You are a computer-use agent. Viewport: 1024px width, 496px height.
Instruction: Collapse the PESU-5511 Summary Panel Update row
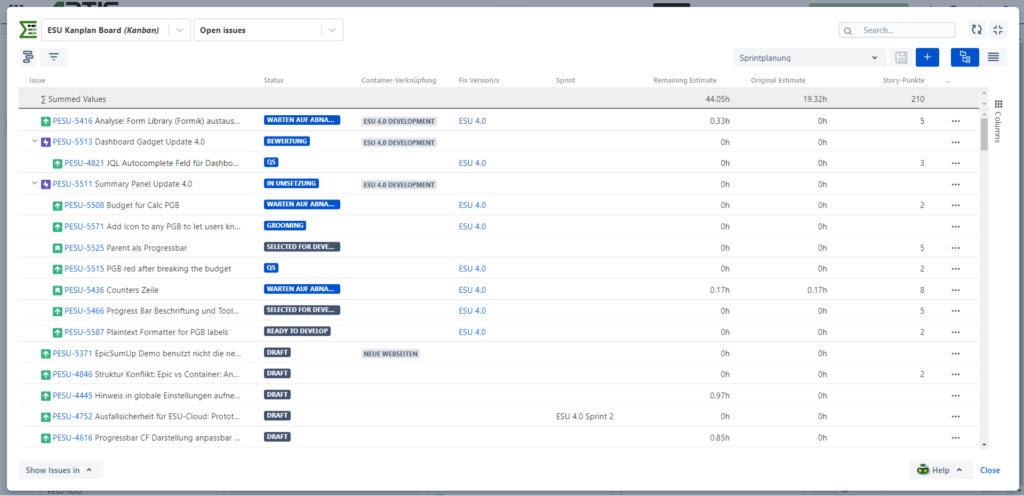[35, 184]
